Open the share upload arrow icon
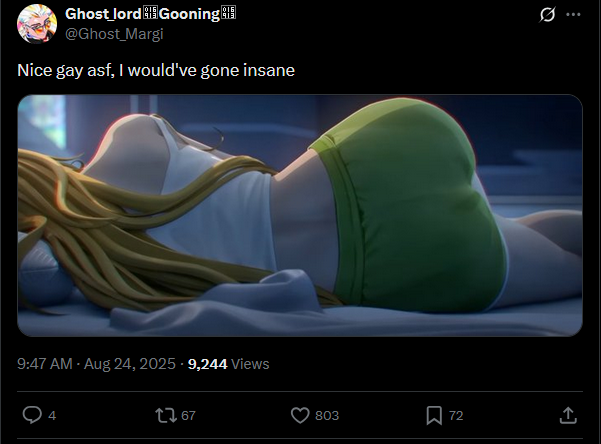The height and width of the screenshot is (444, 601). coord(568,415)
